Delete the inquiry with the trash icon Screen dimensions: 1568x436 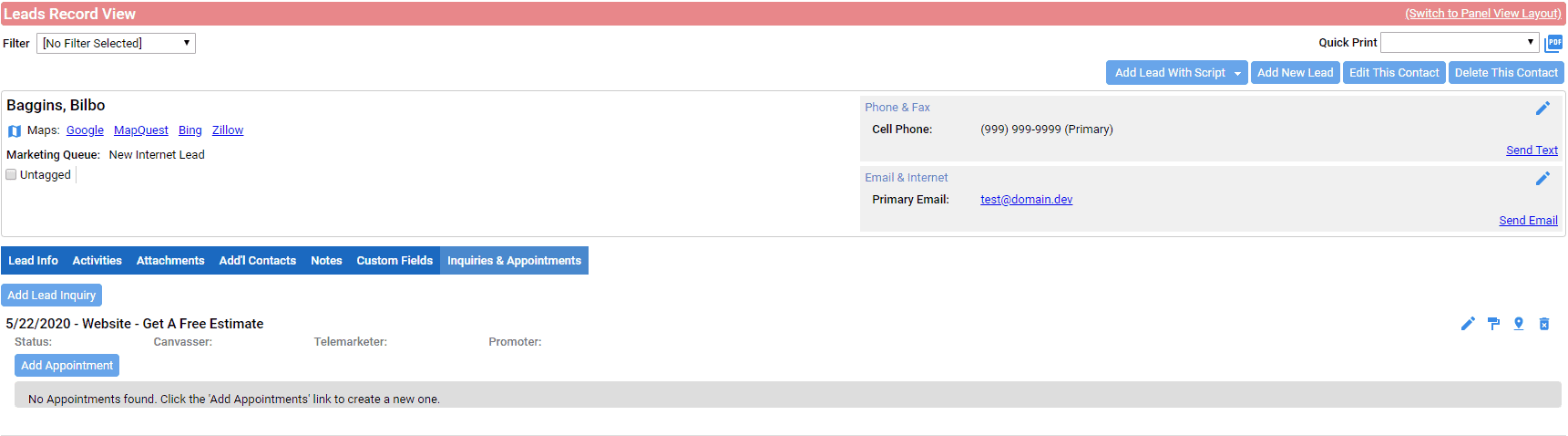[x=1544, y=324]
